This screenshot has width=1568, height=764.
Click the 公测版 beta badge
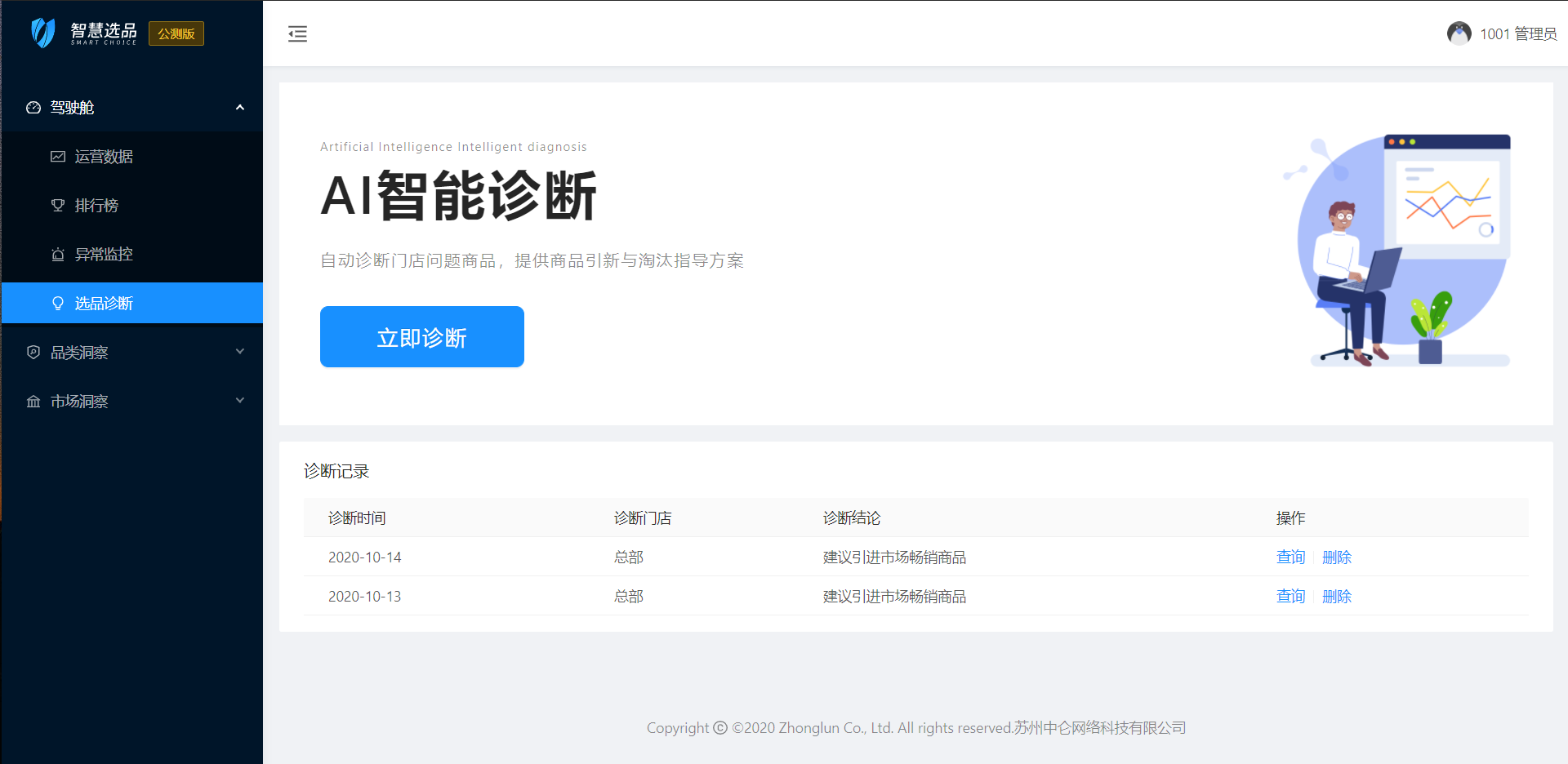[x=176, y=33]
